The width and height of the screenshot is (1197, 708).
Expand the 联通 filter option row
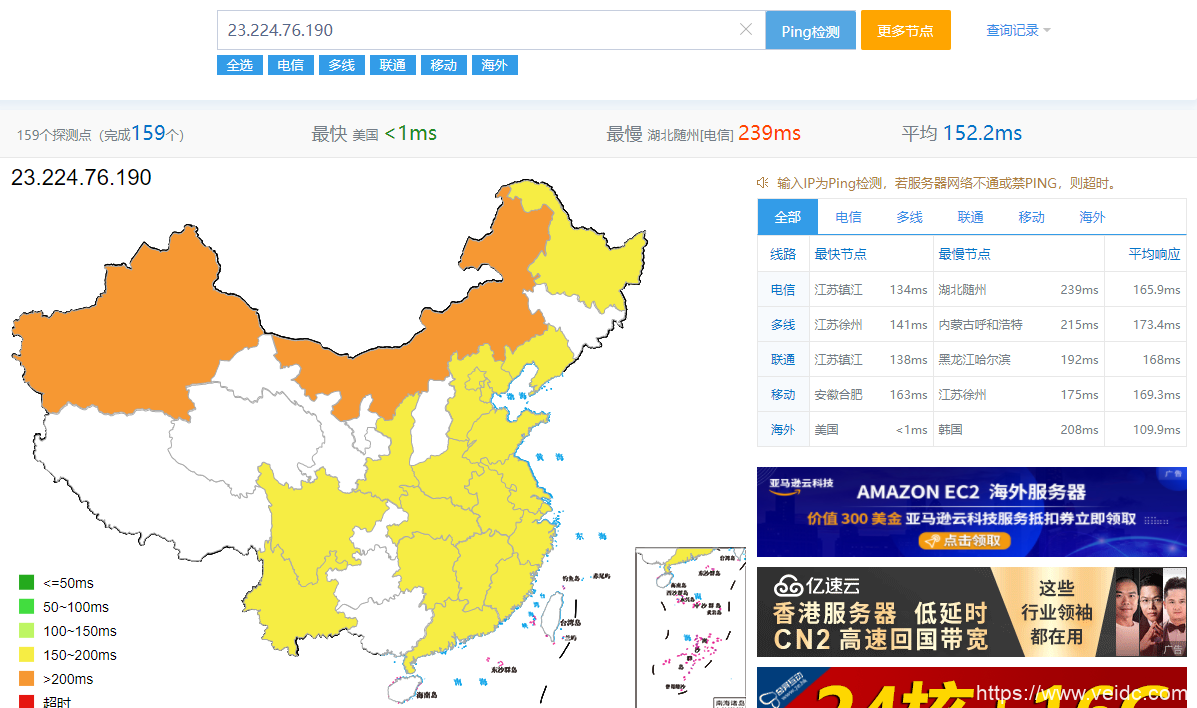pyautogui.click(x=392, y=65)
